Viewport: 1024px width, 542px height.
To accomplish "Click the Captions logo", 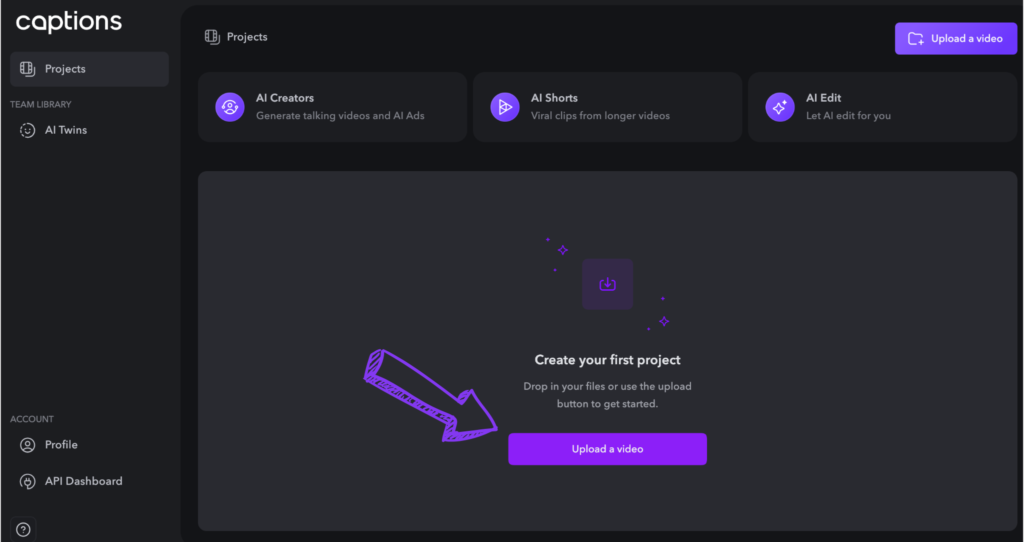I will click(x=69, y=22).
